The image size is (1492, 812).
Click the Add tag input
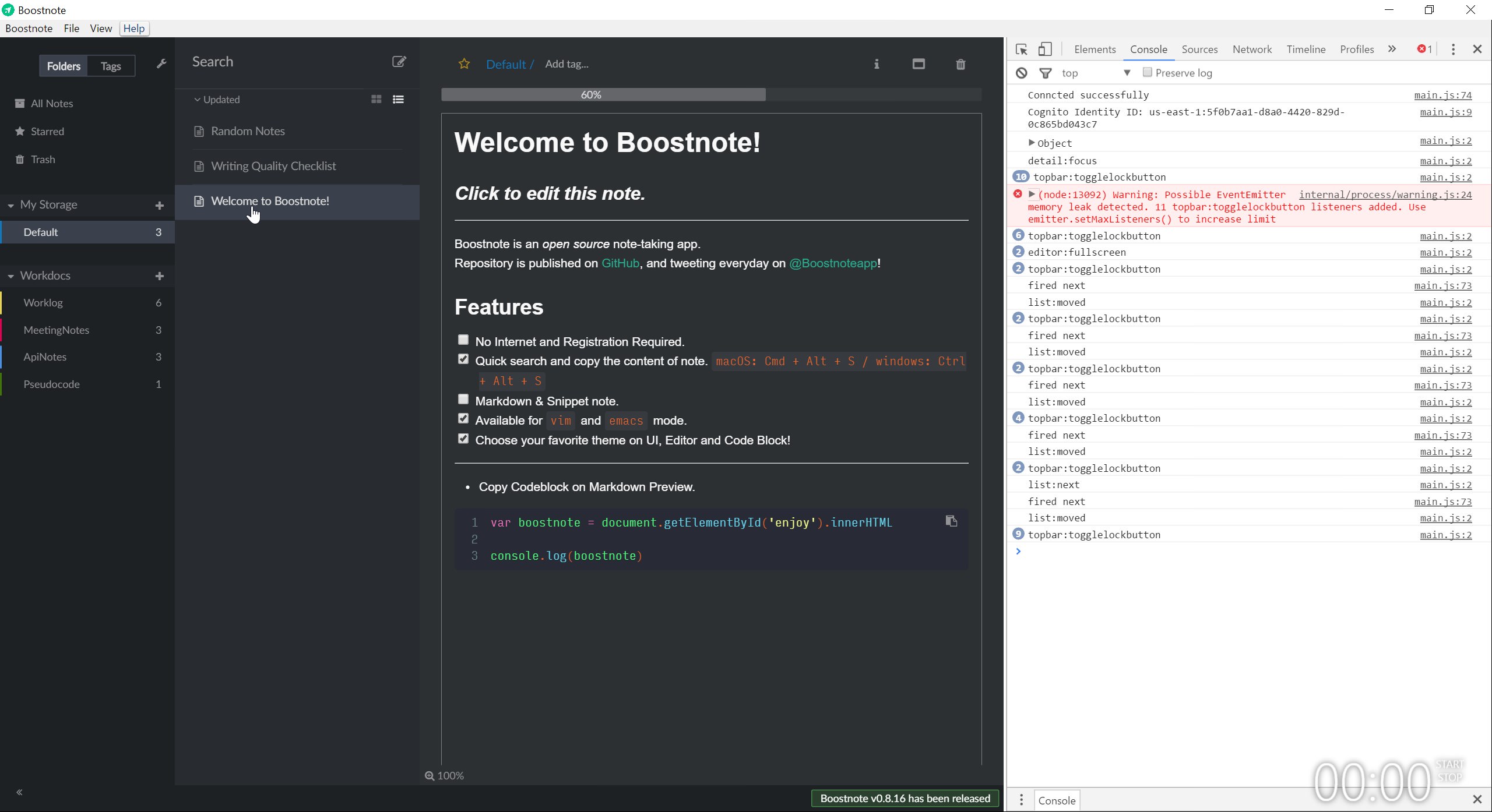[x=566, y=64]
